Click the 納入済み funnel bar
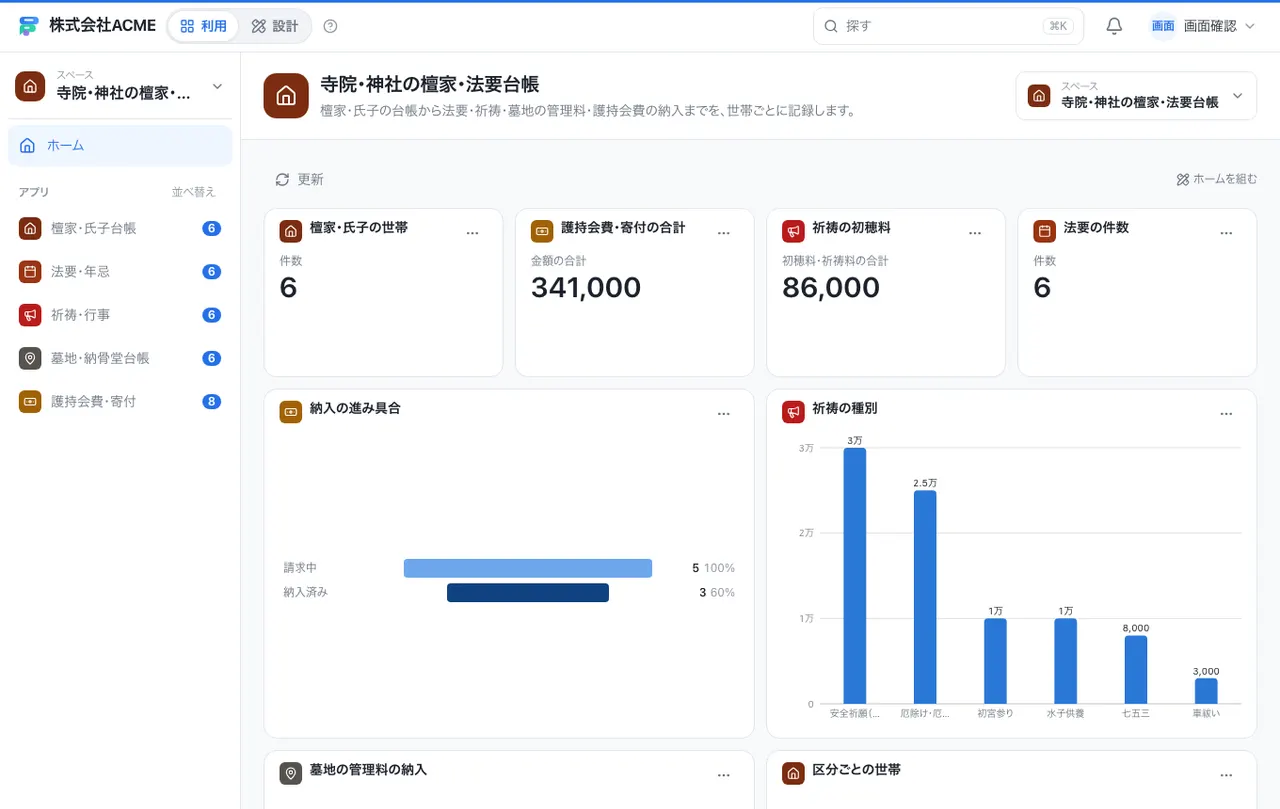This screenshot has height=809, width=1280. 528,592
